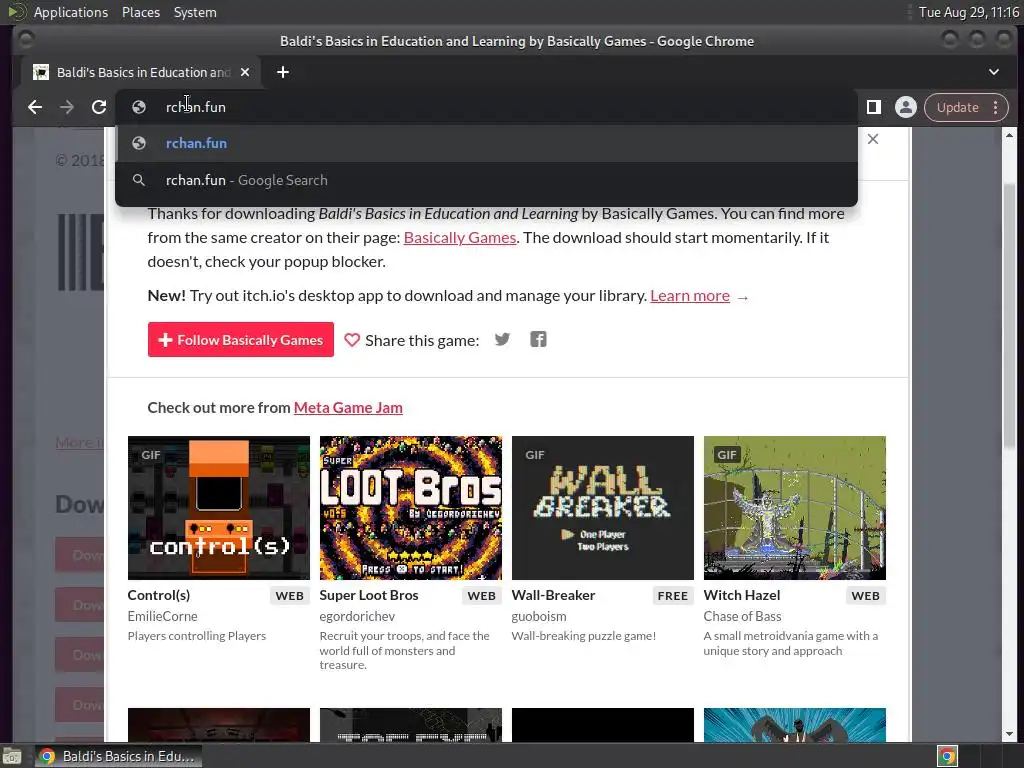Visit author guoboism's page
Image resolution: width=1024 pixels, height=768 pixels.
pos(539,616)
